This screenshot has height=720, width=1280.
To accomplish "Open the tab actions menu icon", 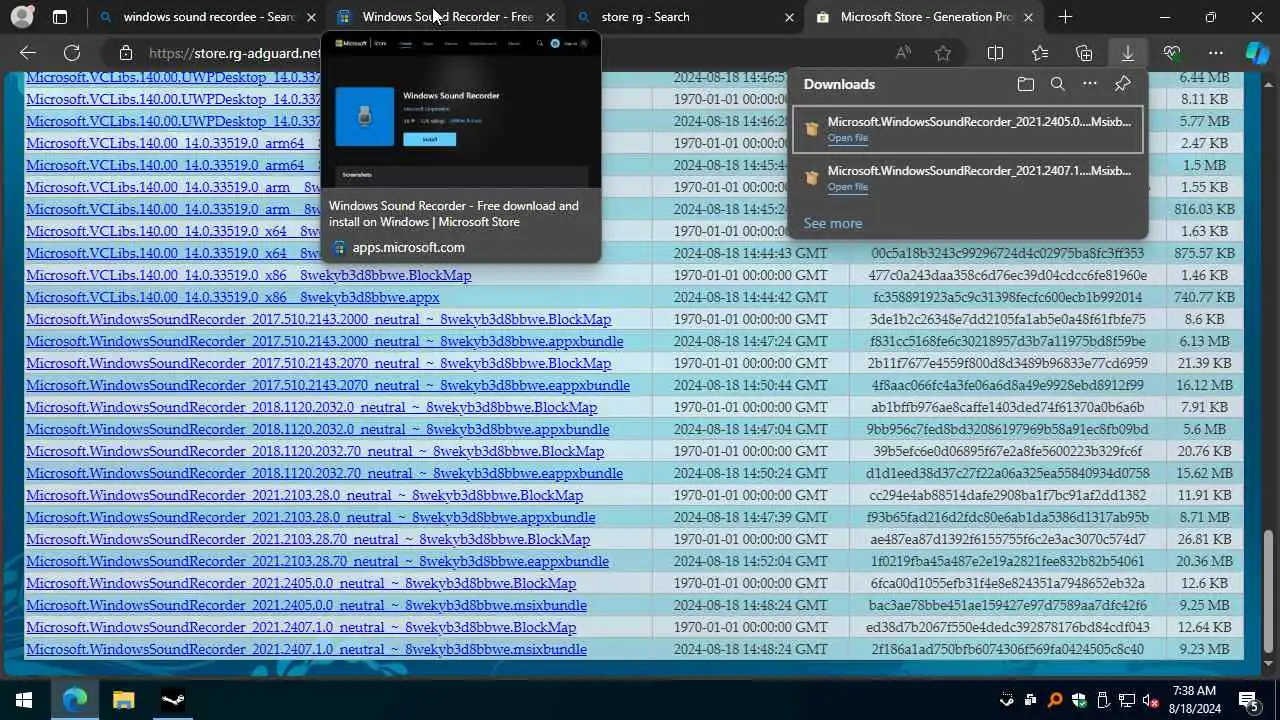I will coord(60,17).
